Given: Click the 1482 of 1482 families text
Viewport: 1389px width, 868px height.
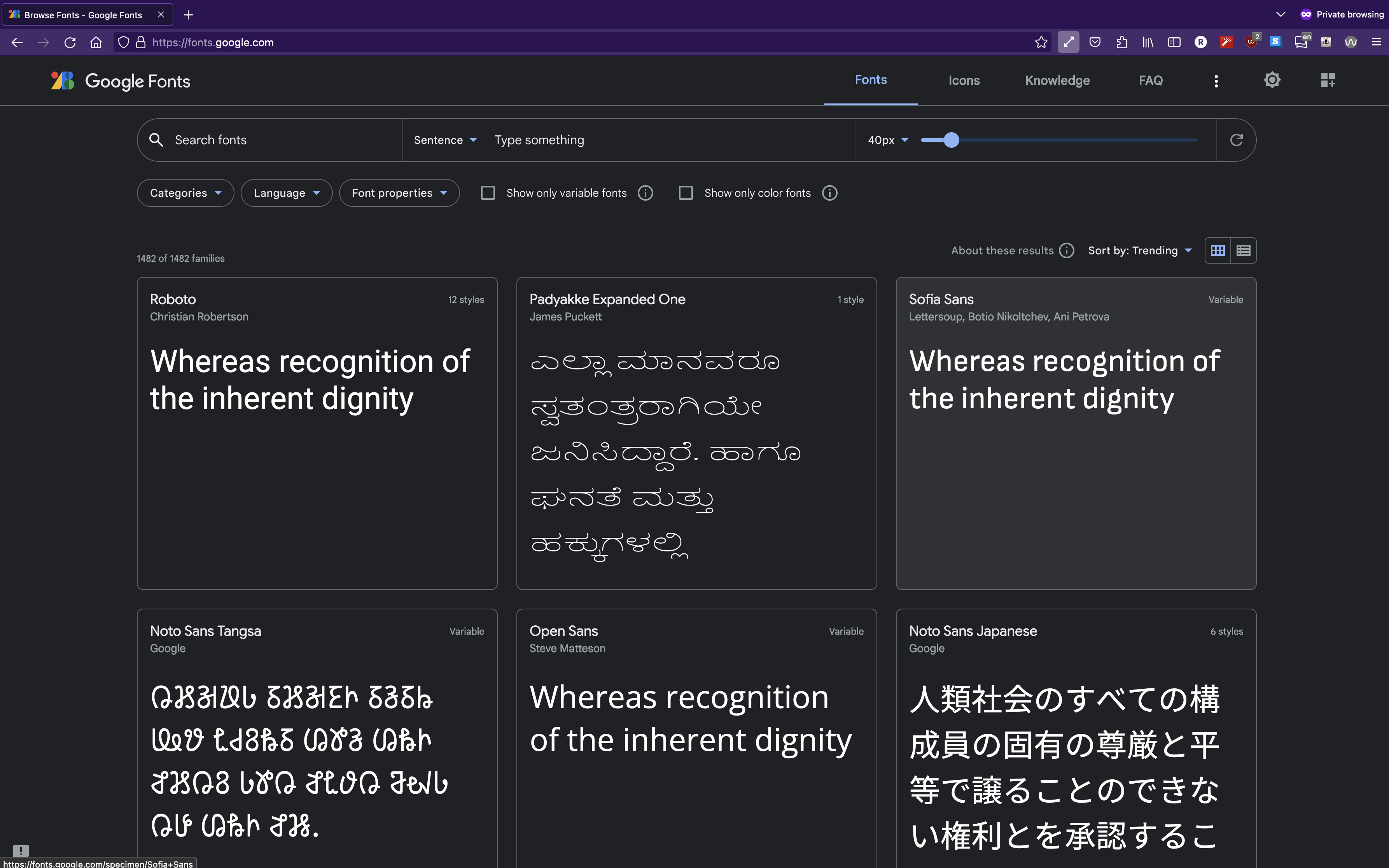Looking at the screenshot, I should pyautogui.click(x=181, y=258).
